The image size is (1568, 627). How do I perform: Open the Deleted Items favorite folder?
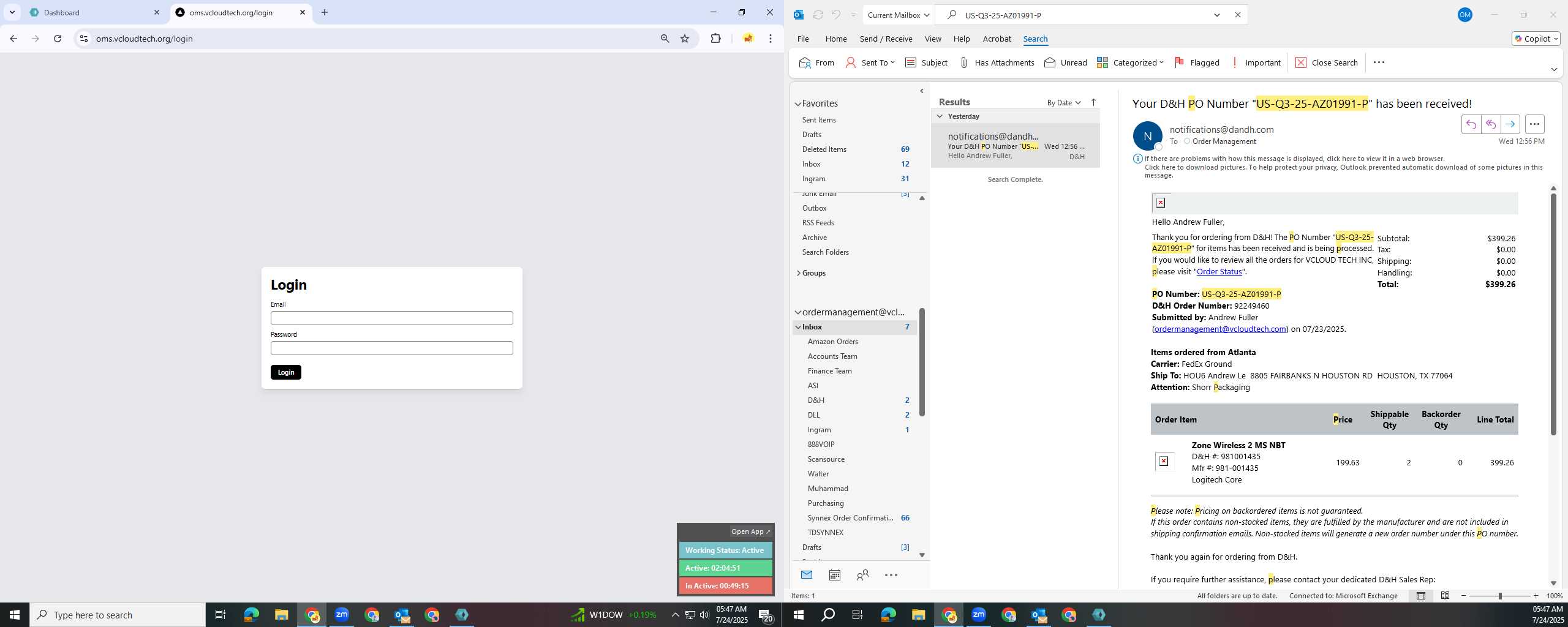[x=855, y=149]
